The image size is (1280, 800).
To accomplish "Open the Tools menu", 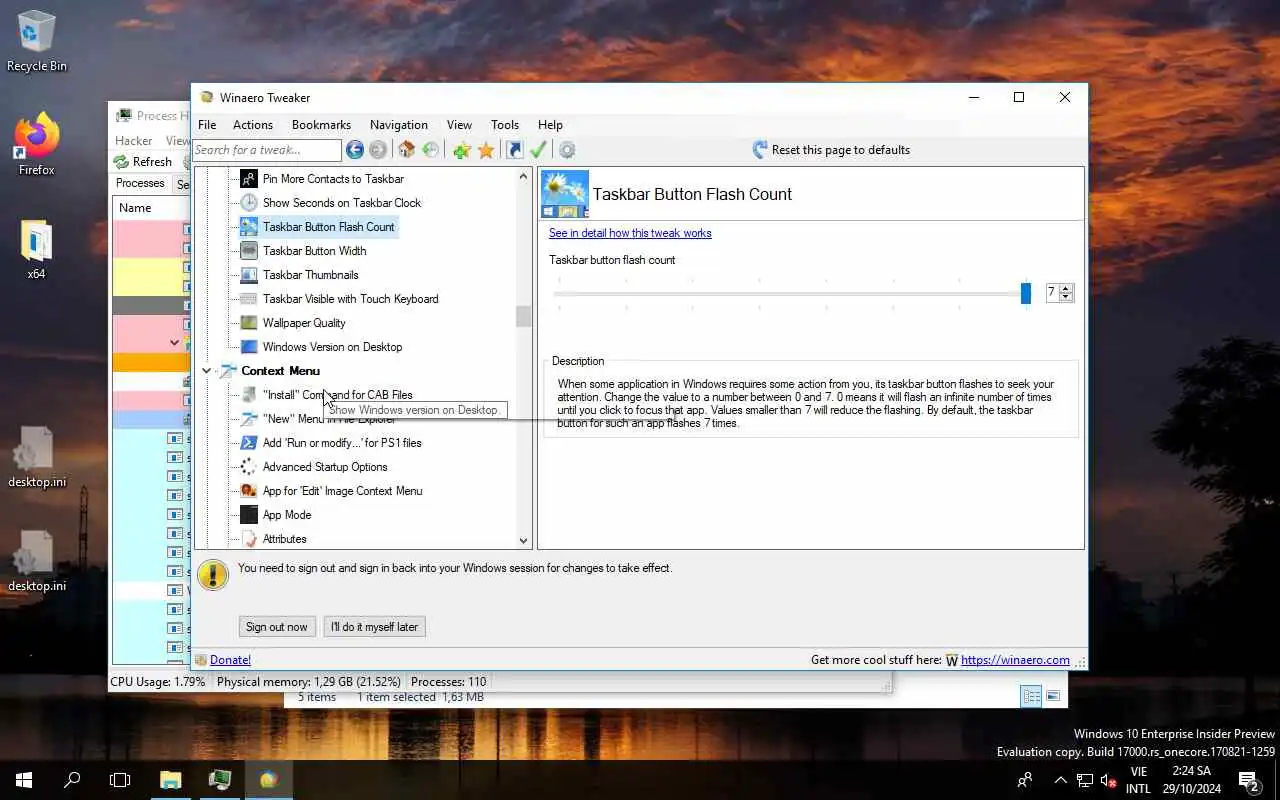I will [505, 125].
